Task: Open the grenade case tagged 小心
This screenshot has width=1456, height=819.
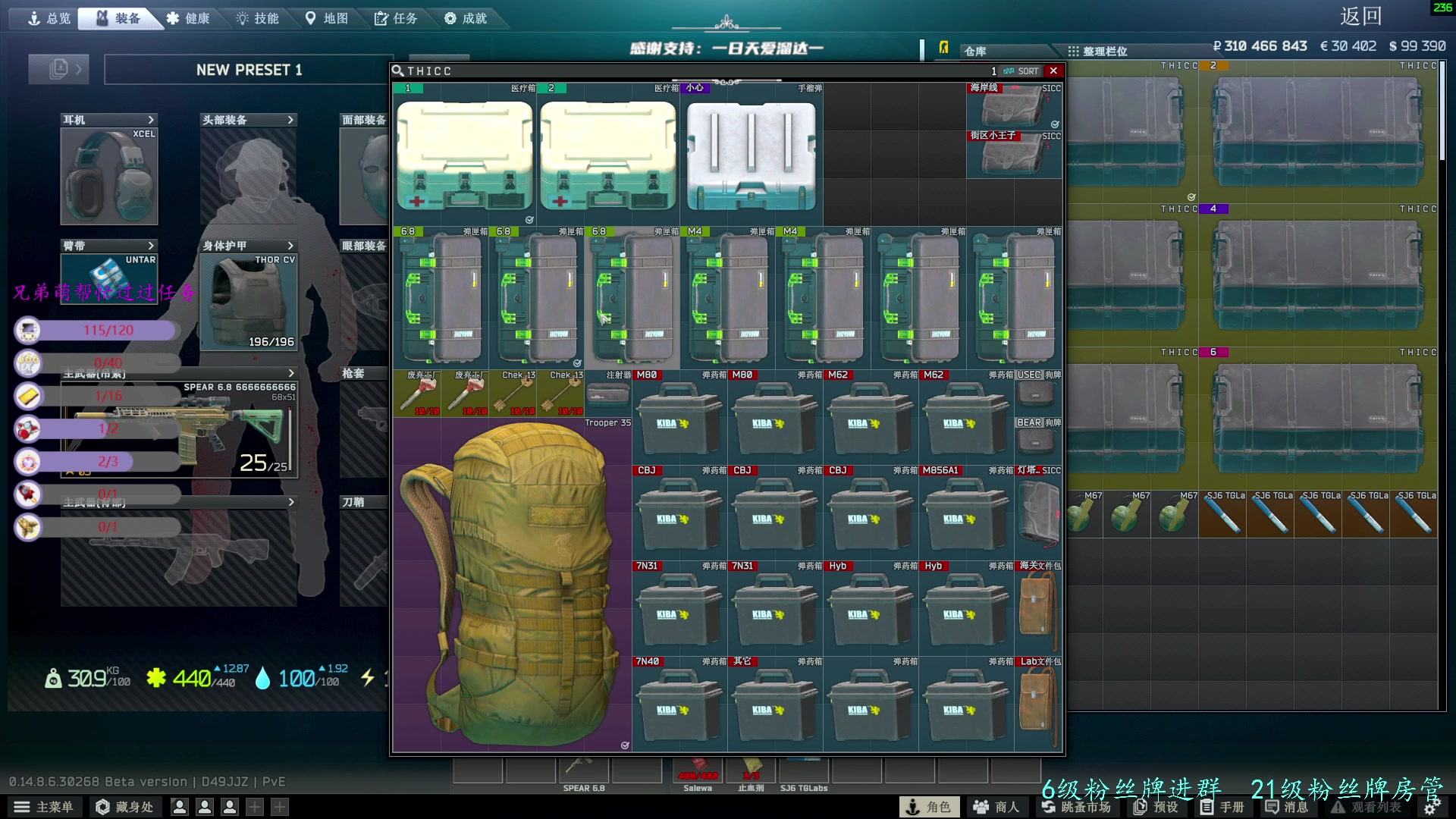Action: [x=752, y=155]
